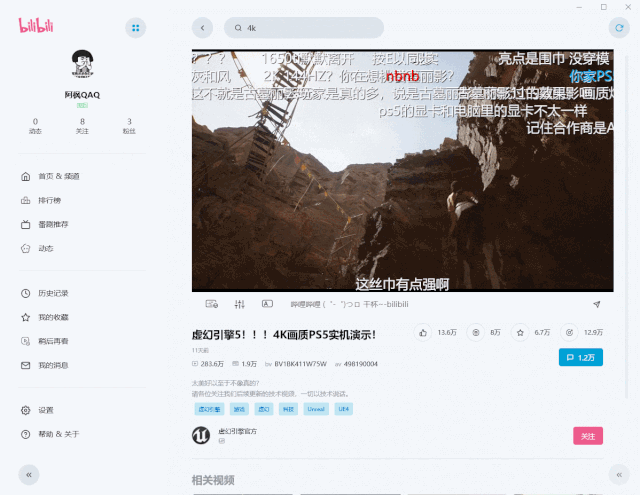Click the video player area
640x495 pixels.
pos(402,171)
